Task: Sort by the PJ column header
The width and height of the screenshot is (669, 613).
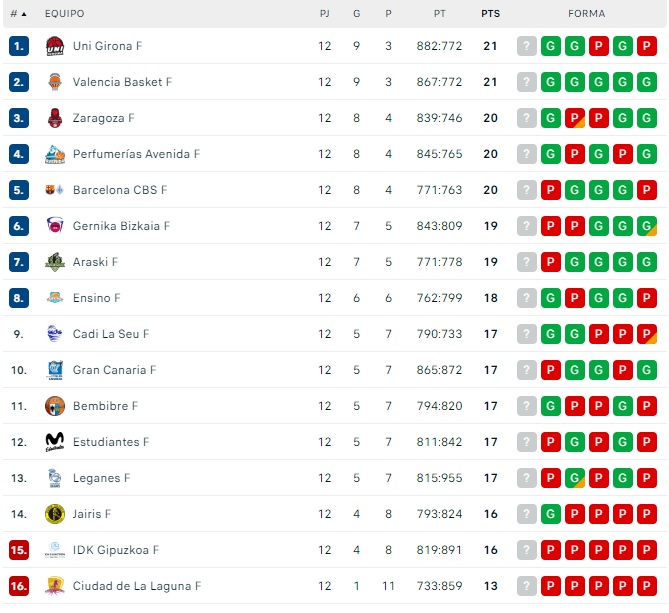Action: pyautogui.click(x=324, y=14)
